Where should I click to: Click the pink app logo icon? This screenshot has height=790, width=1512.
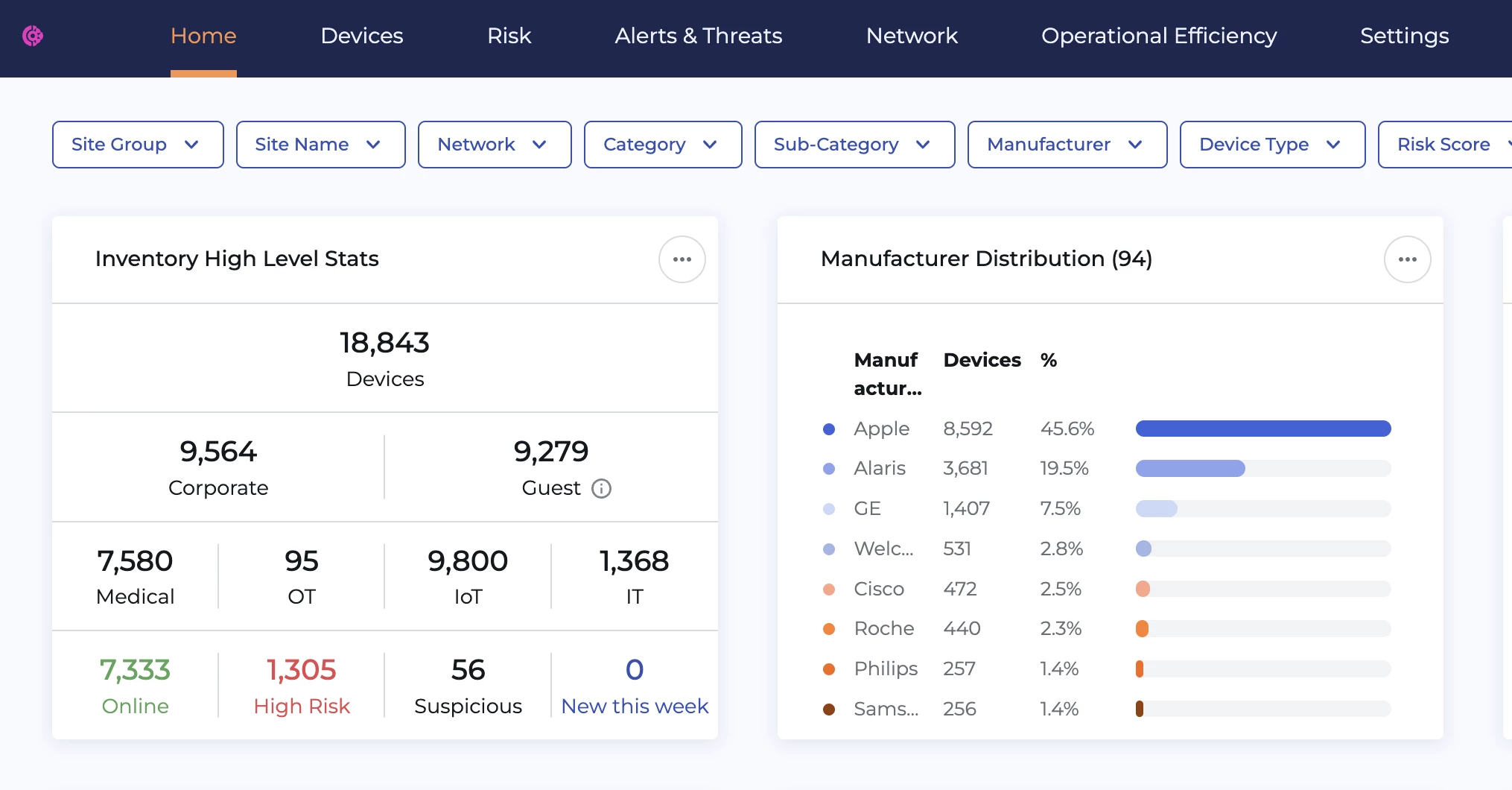pos(33,36)
